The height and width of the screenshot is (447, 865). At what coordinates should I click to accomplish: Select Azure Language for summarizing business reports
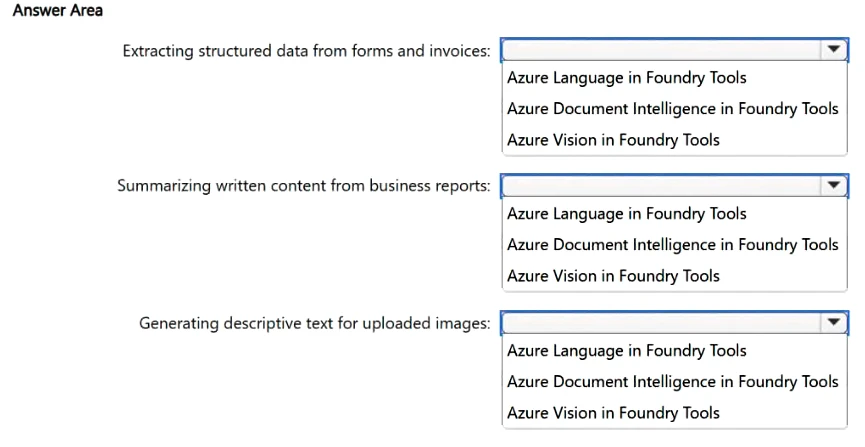[626, 214]
